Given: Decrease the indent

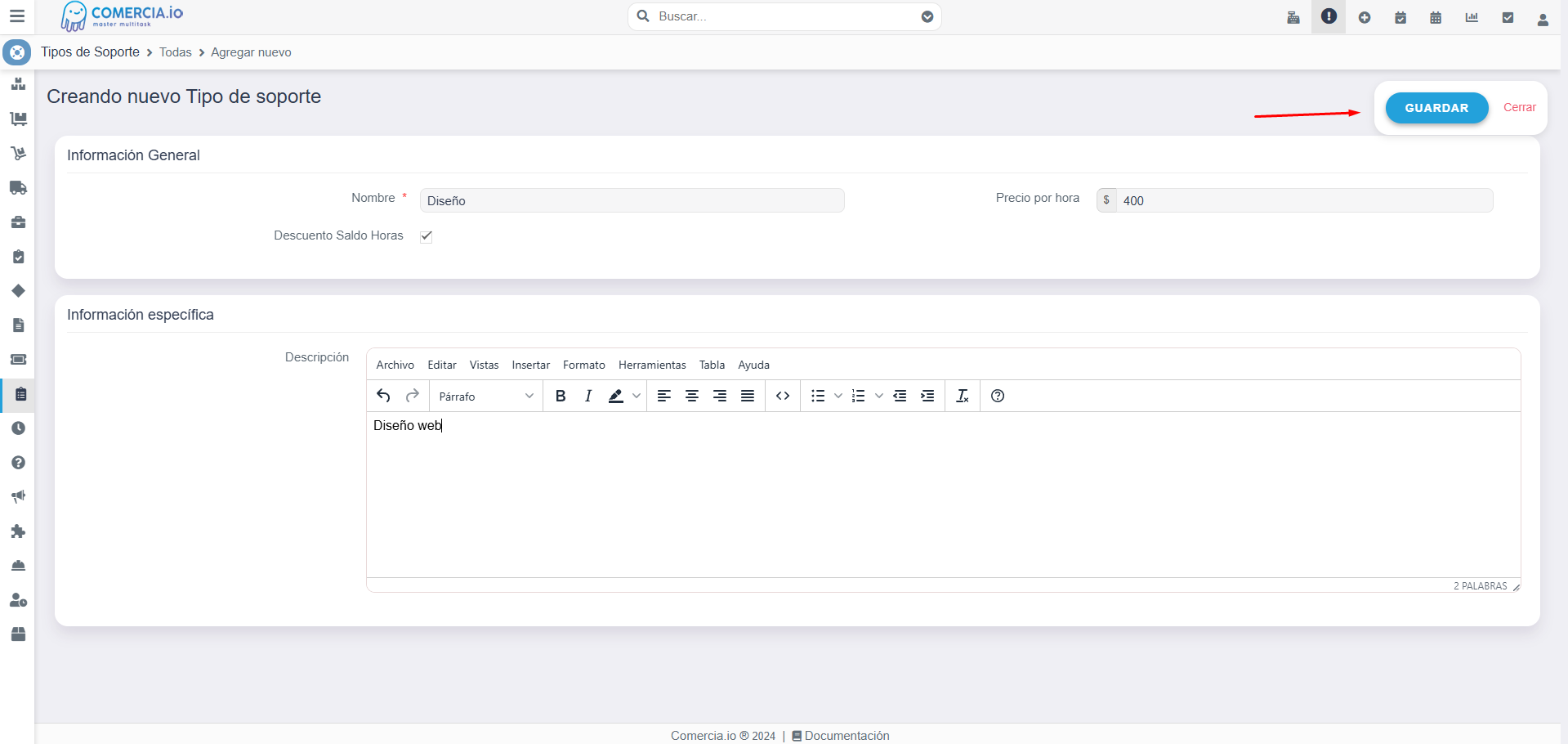Looking at the screenshot, I should pyautogui.click(x=900, y=396).
